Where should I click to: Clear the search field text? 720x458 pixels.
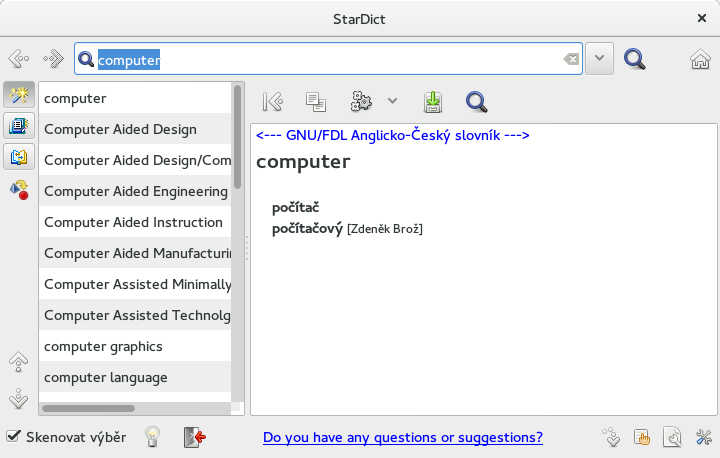click(571, 59)
